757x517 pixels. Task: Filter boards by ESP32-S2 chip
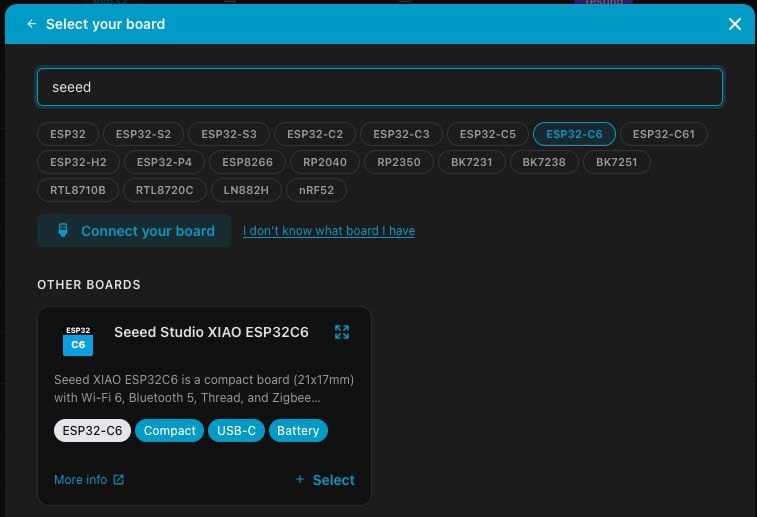click(x=143, y=134)
